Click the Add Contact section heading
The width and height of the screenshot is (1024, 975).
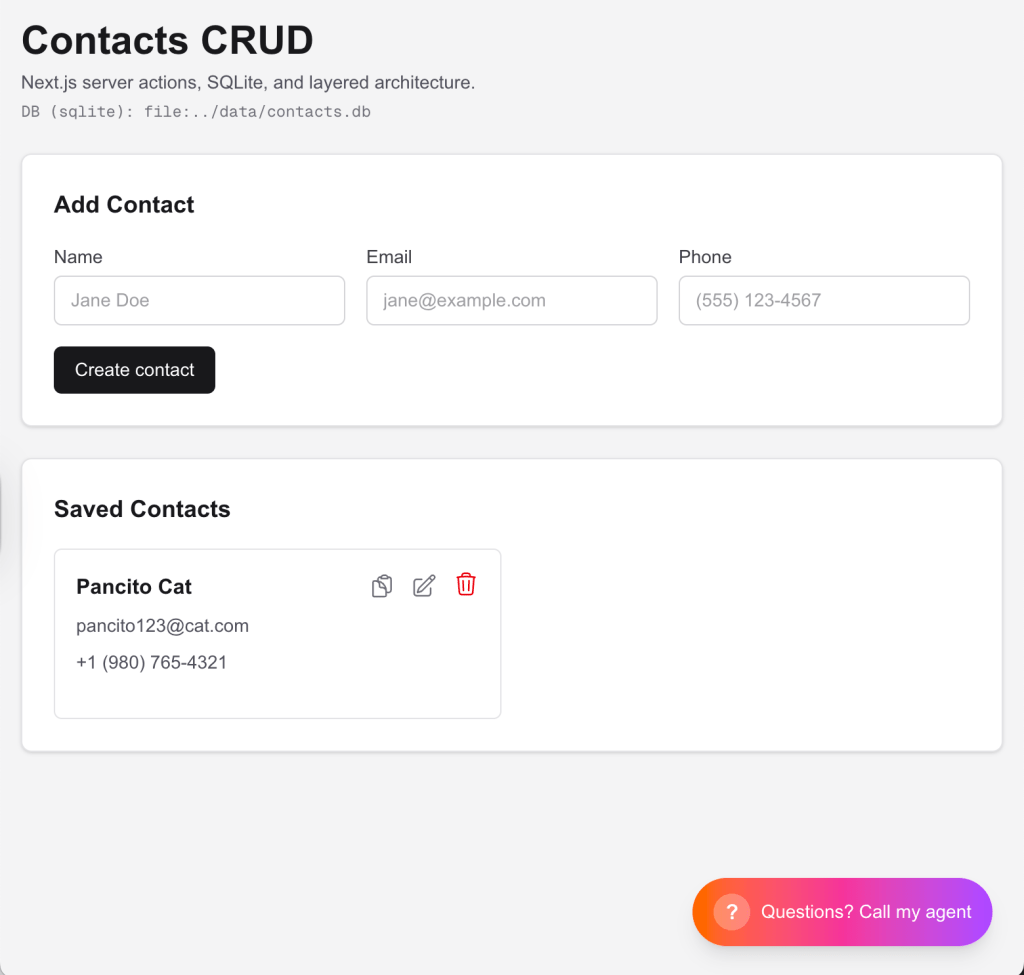(x=124, y=205)
